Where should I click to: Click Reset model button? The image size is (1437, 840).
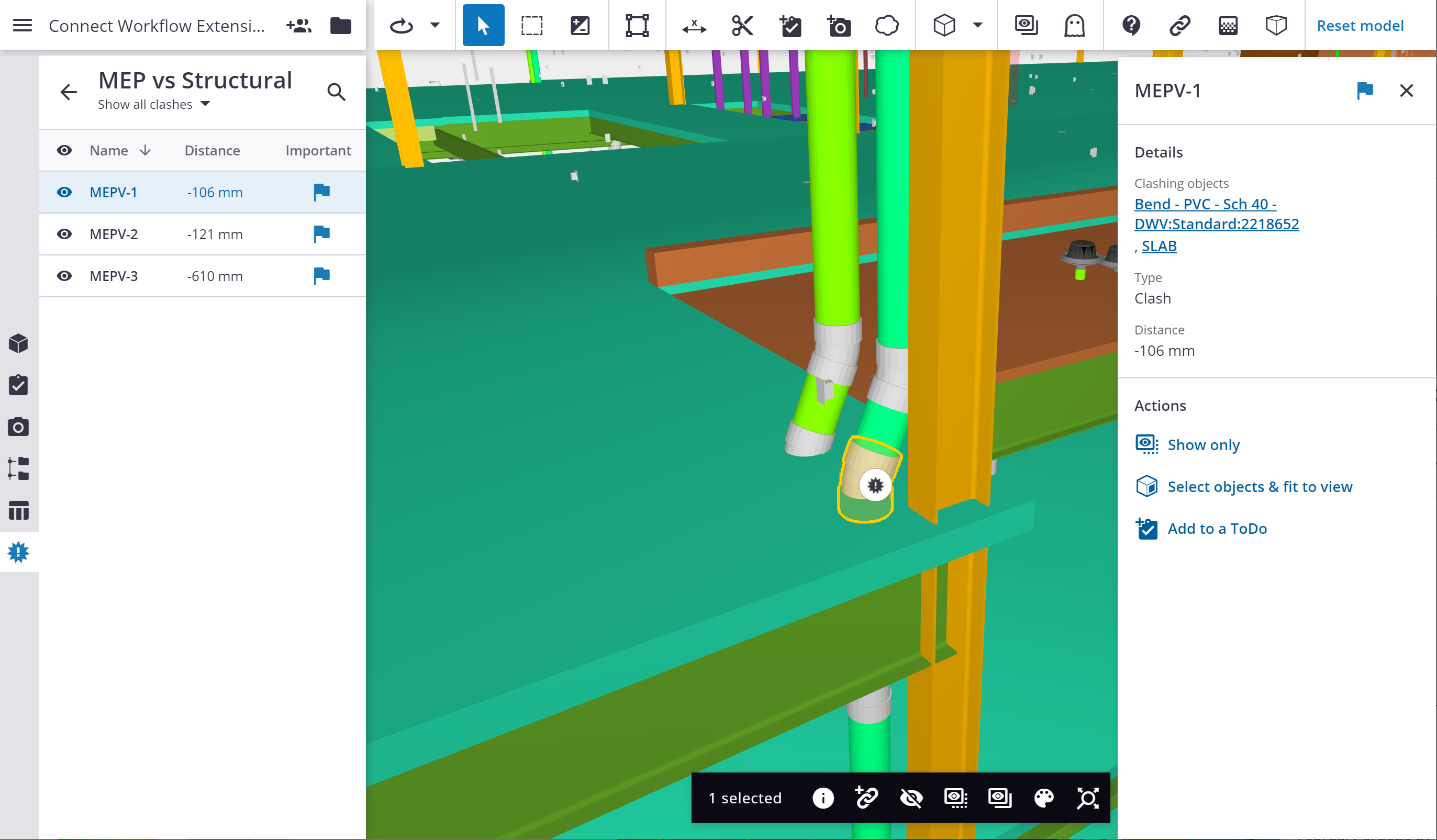(x=1360, y=26)
